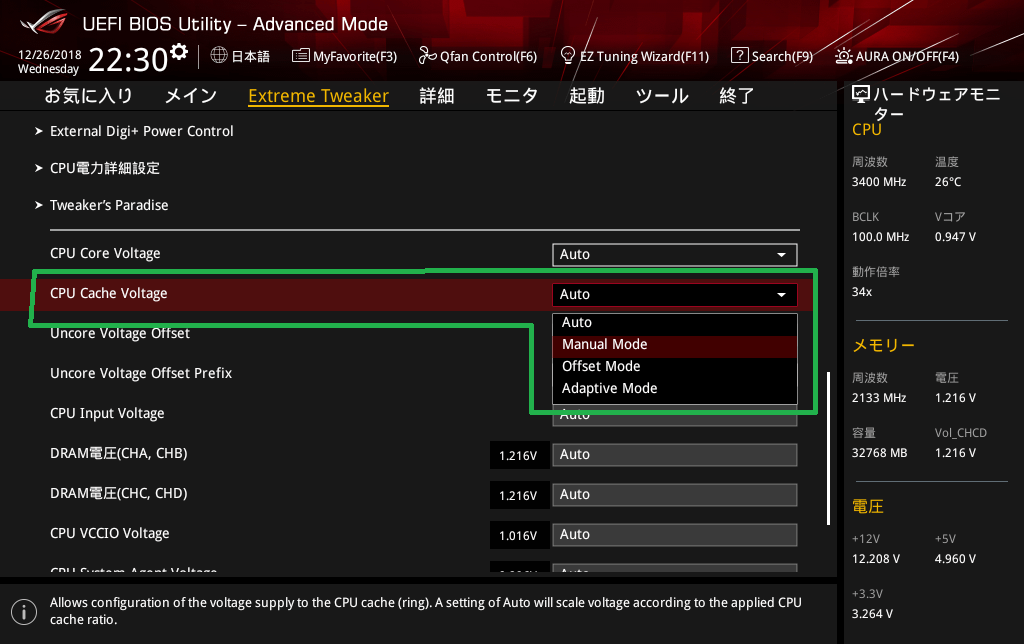Click the settings list scrollbar

pyautogui.click(x=828, y=448)
